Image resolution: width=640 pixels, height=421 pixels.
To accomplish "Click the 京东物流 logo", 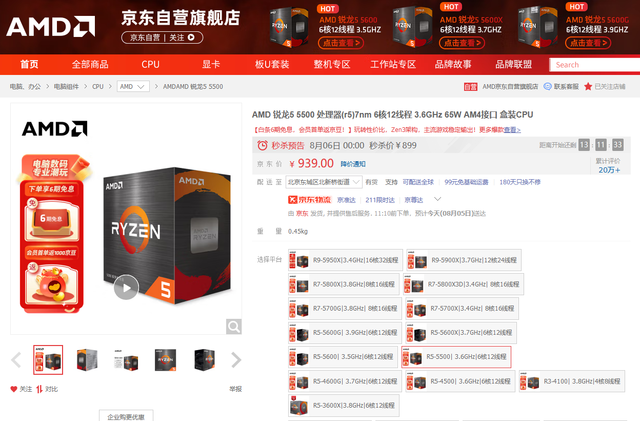I will pyautogui.click(x=309, y=200).
